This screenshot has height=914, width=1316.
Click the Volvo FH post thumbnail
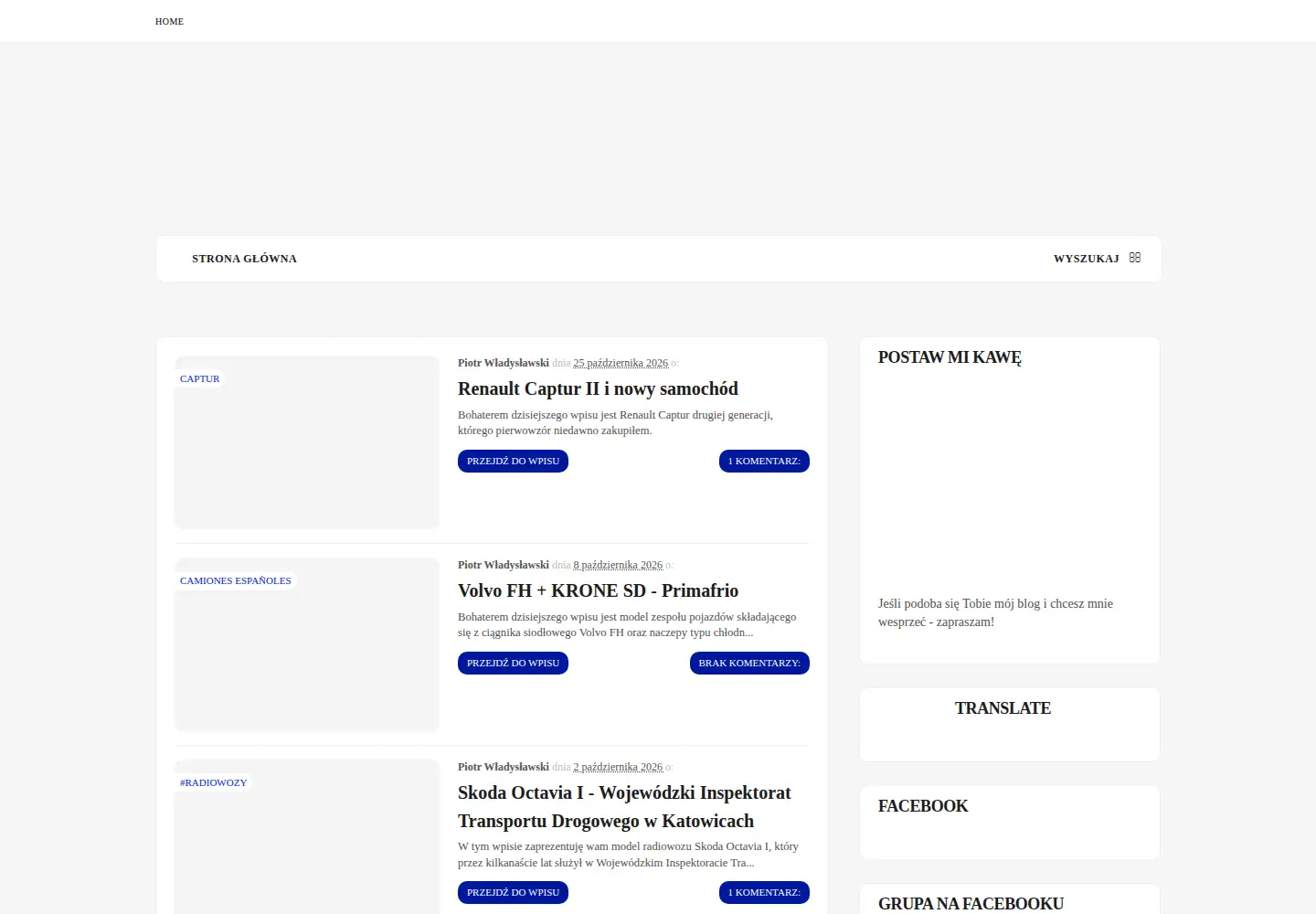(307, 644)
